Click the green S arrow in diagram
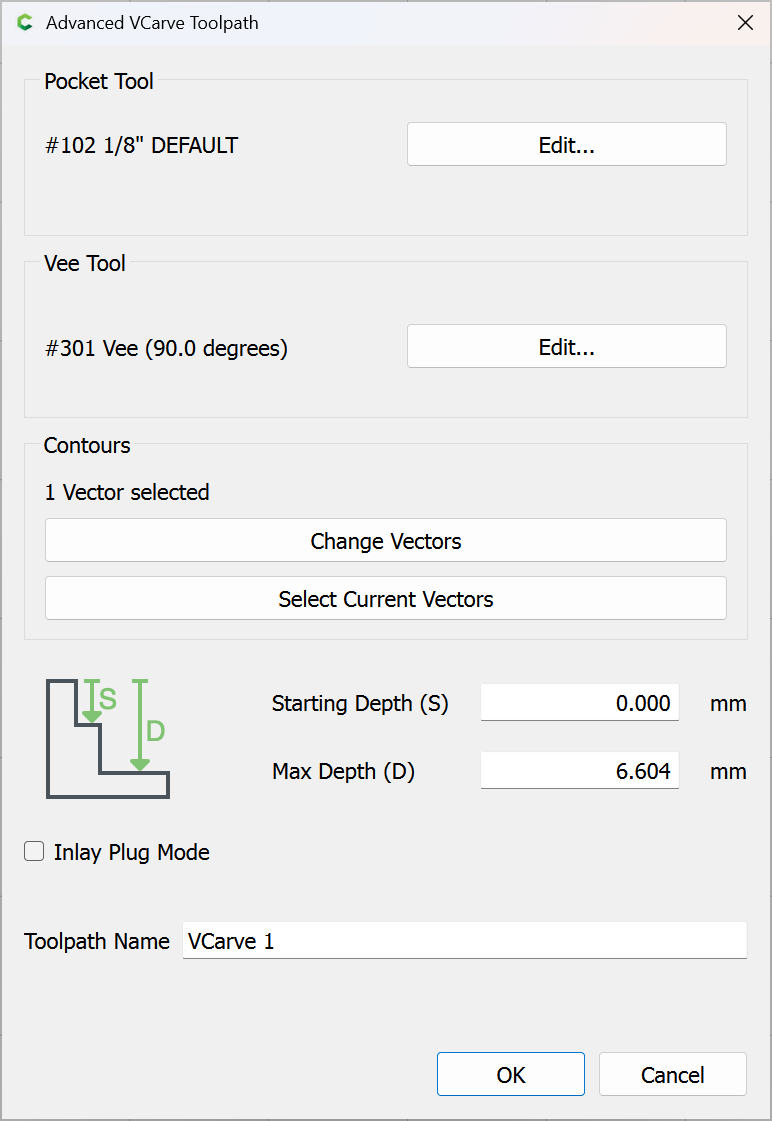This screenshot has height=1121, width=772. click(92, 701)
